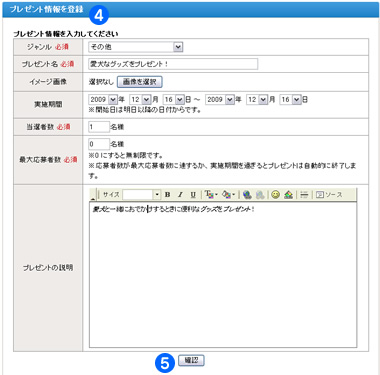Toggle italic formatting in editor toolbar
This screenshot has width=380, height=375.
pyautogui.click(x=180, y=195)
